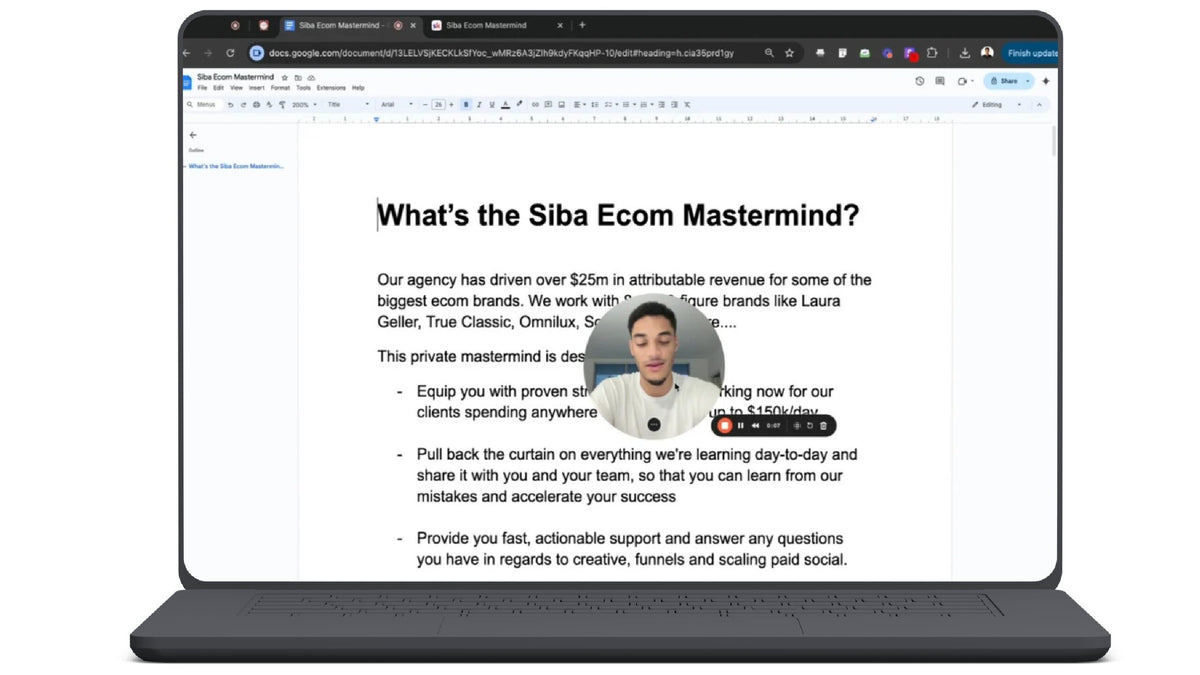
Task: Open the View menu
Action: click(x=236, y=88)
